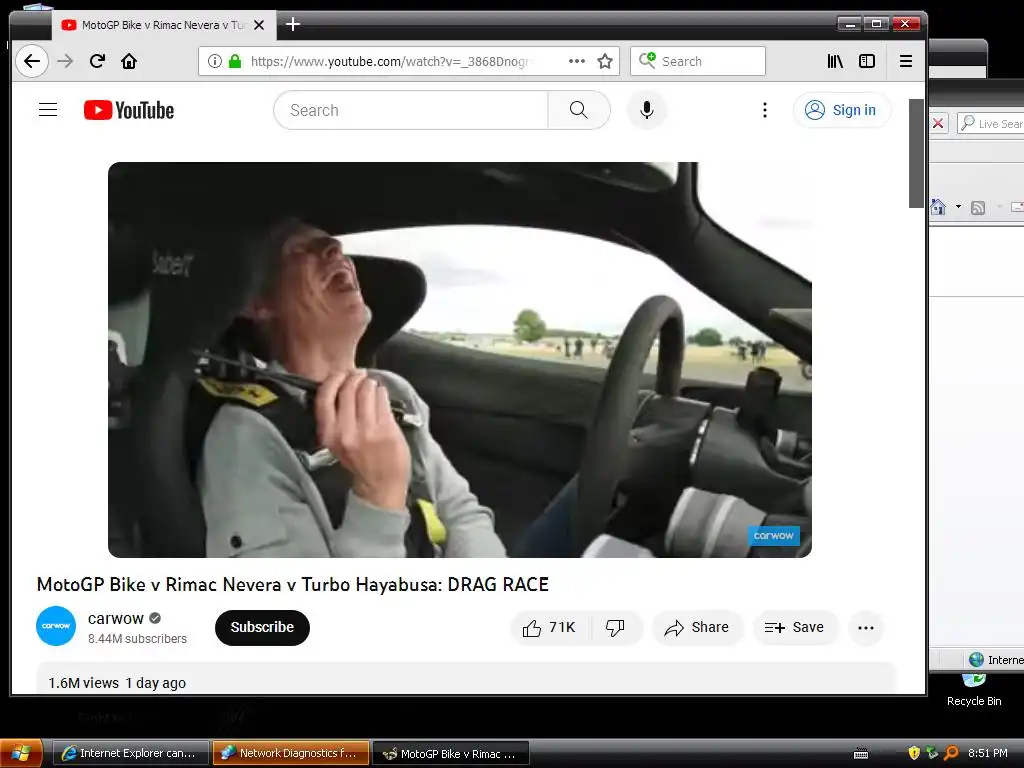Click the Firefox forward arrow
Image resolution: width=1024 pixels, height=768 pixels.
click(x=65, y=61)
